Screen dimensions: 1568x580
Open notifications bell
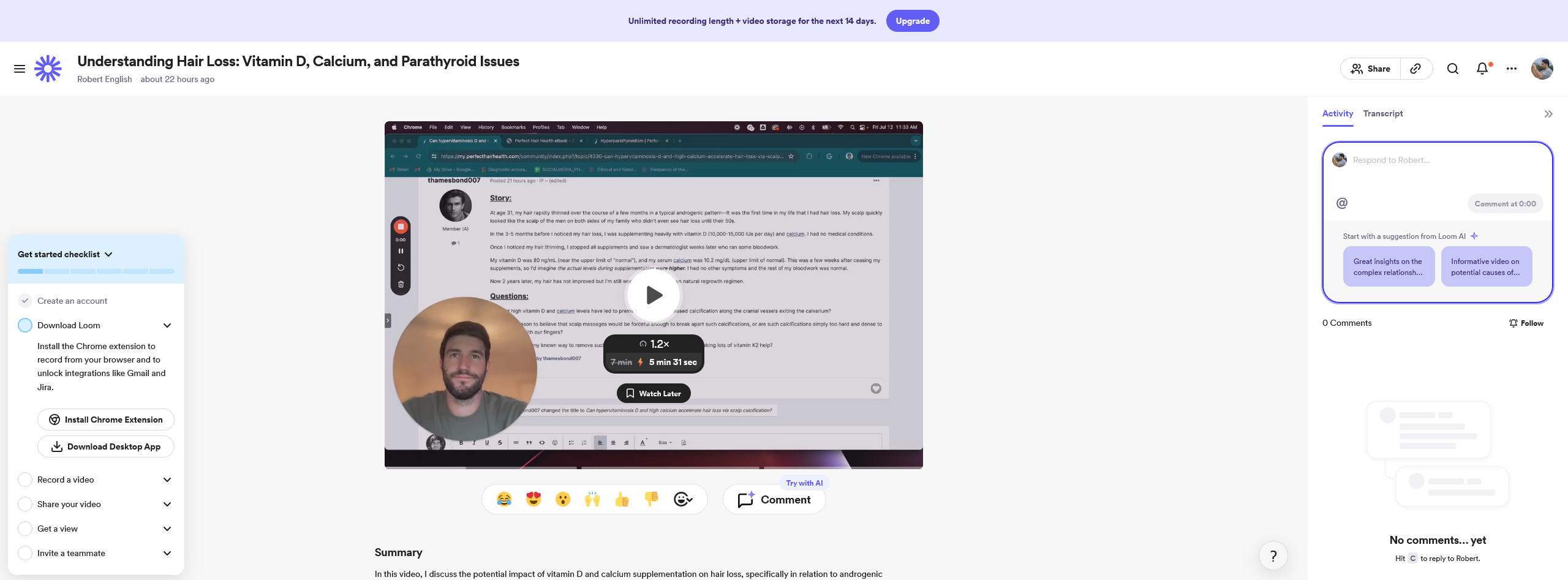point(1482,69)
